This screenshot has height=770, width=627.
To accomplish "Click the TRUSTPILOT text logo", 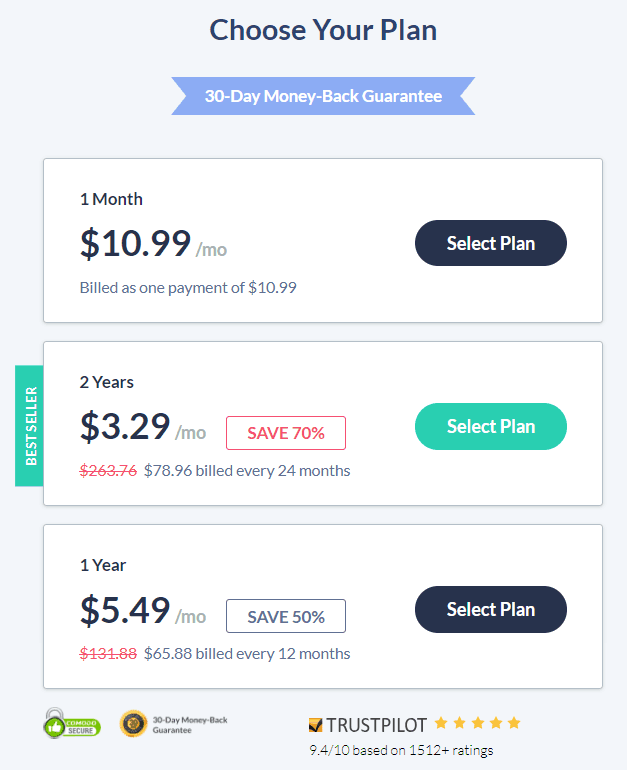I will coord(377,725).
